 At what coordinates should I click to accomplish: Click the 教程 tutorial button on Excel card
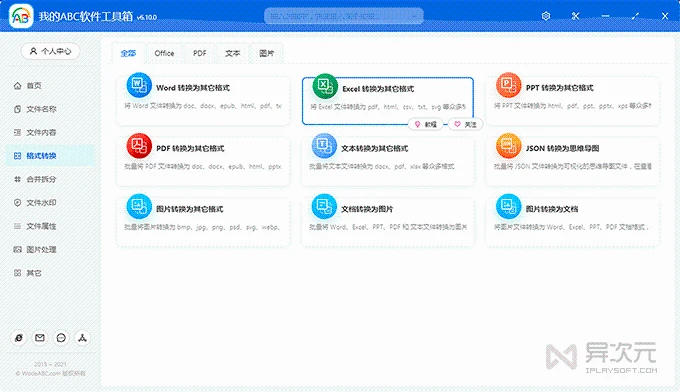425,124
